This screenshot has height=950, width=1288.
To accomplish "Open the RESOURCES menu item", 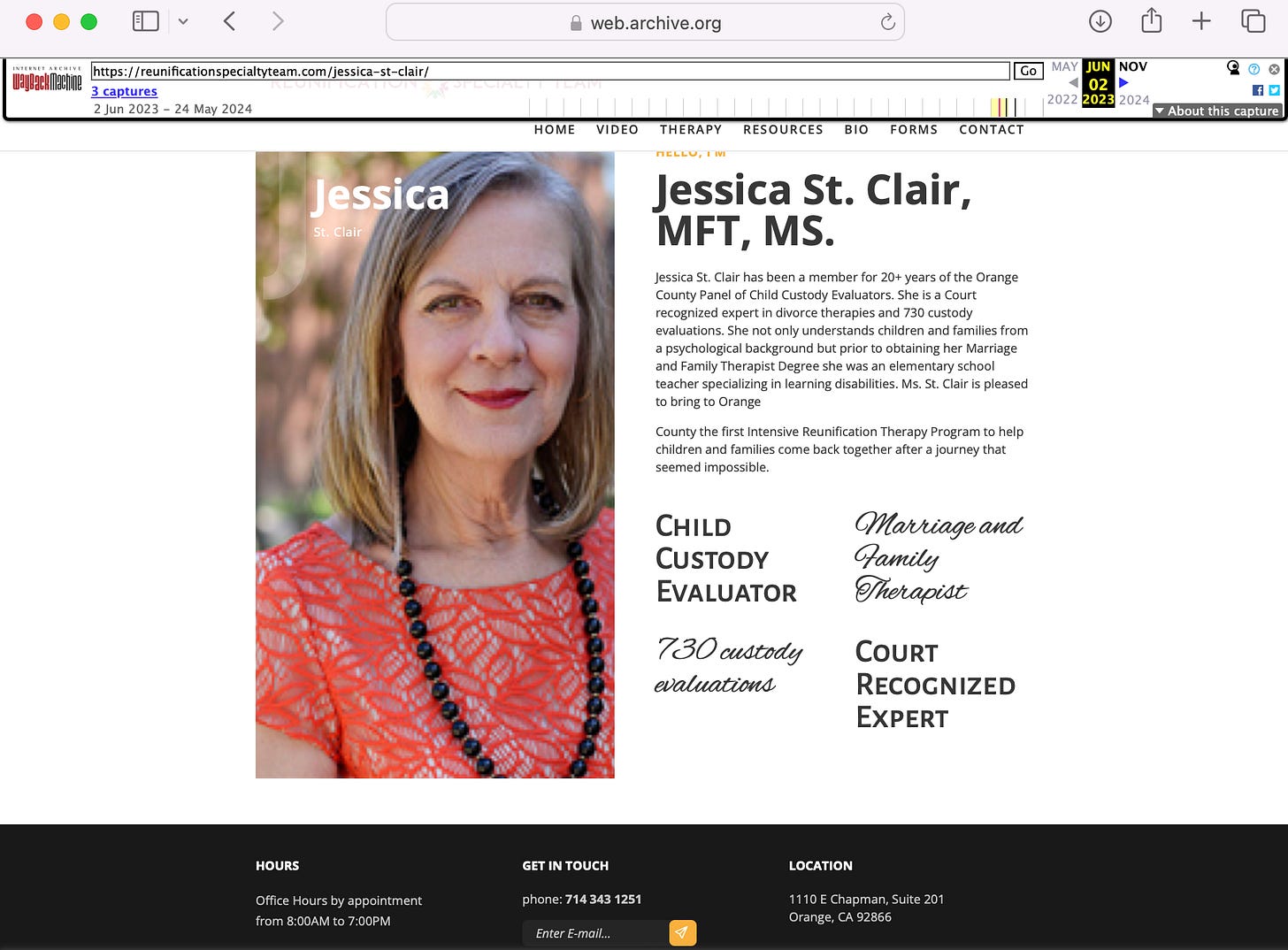I will (783, 129).
